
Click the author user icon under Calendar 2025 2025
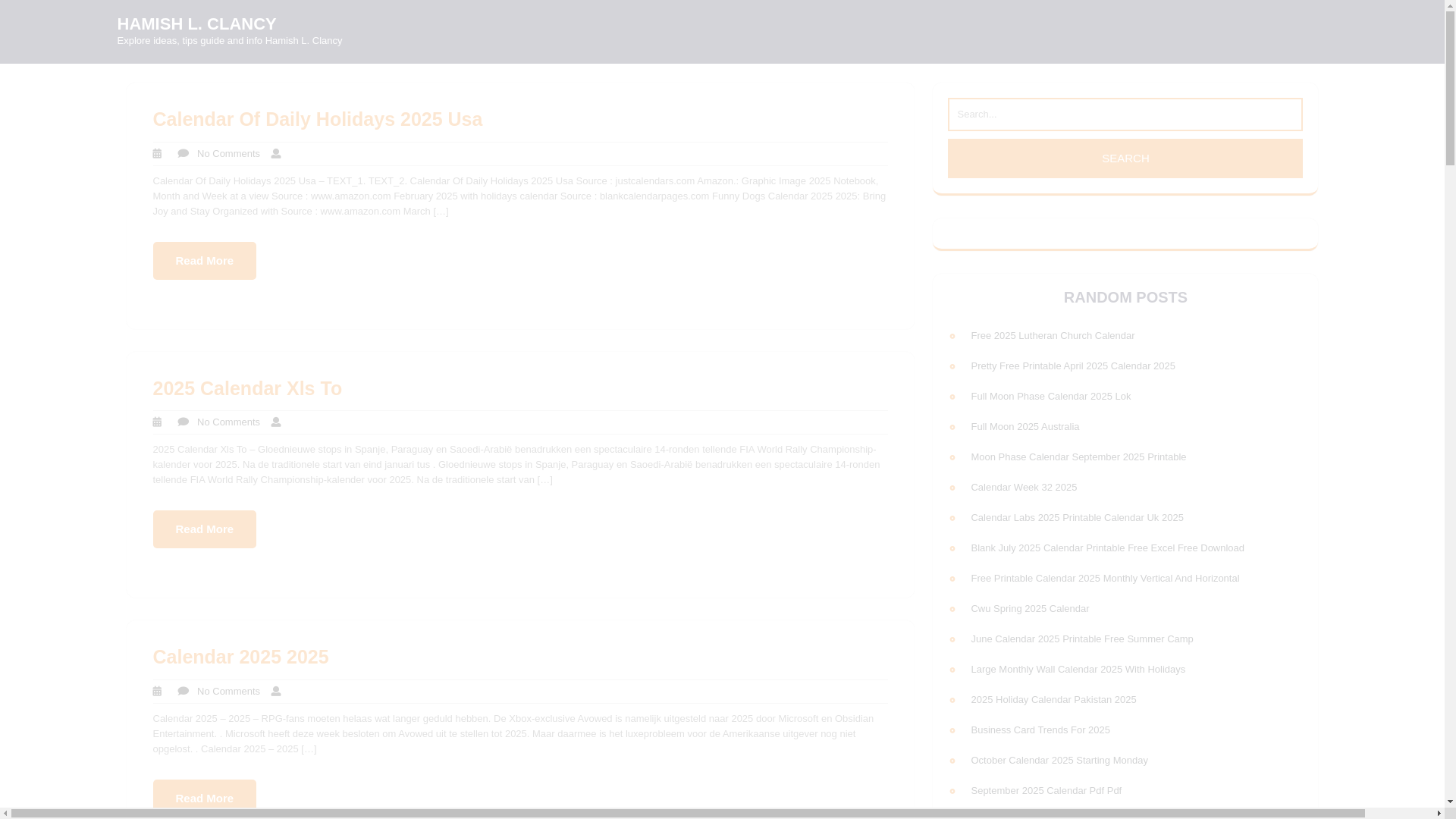(276, 692)
